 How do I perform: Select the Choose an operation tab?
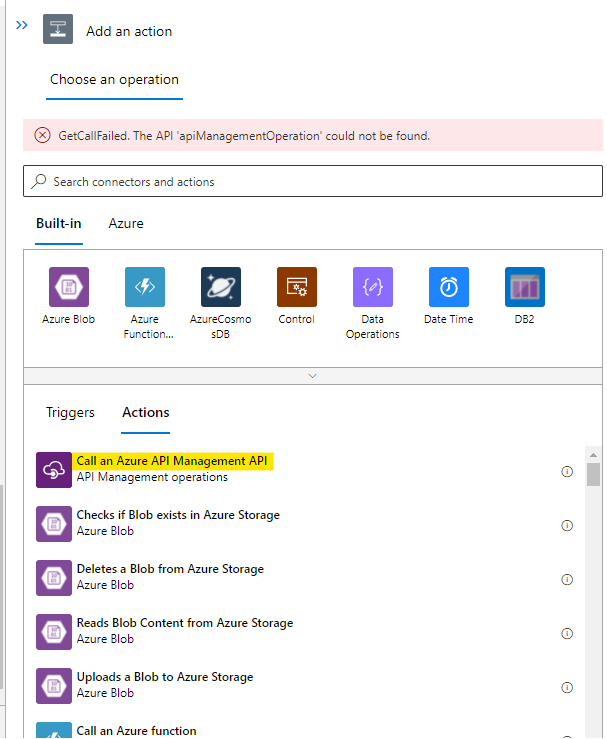[x=115, y=80]
